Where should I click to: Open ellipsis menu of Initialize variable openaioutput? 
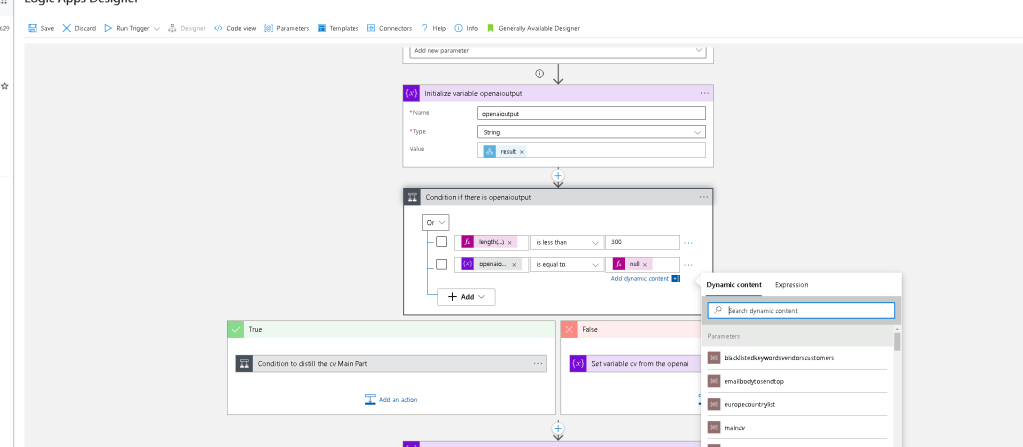click(705, 93)
